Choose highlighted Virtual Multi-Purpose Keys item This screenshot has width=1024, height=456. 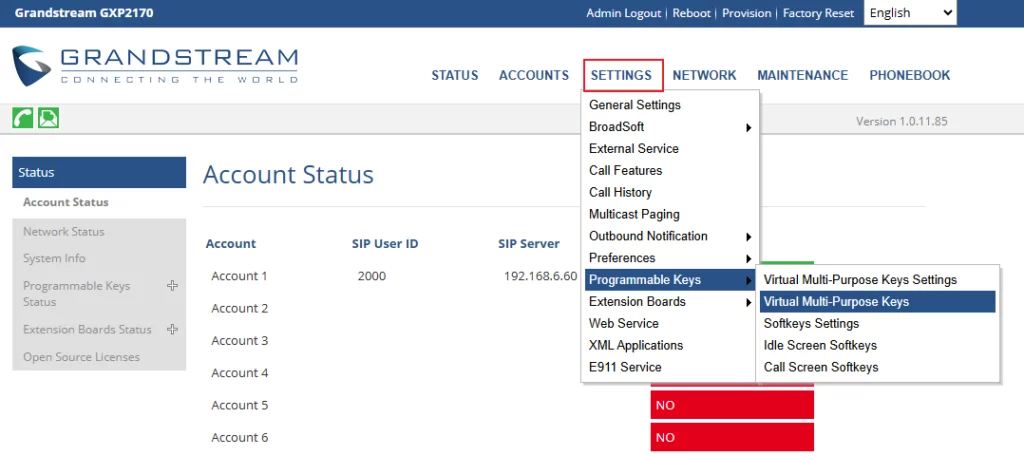(878, 302)
